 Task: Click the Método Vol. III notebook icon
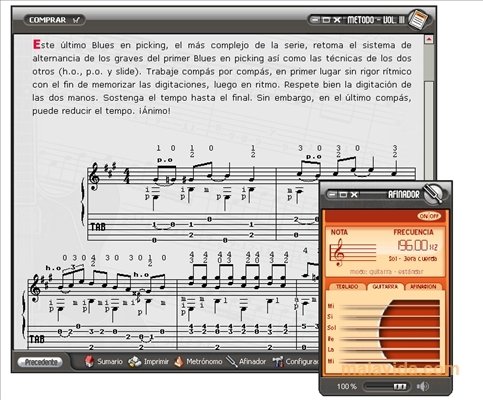[418, 20]
